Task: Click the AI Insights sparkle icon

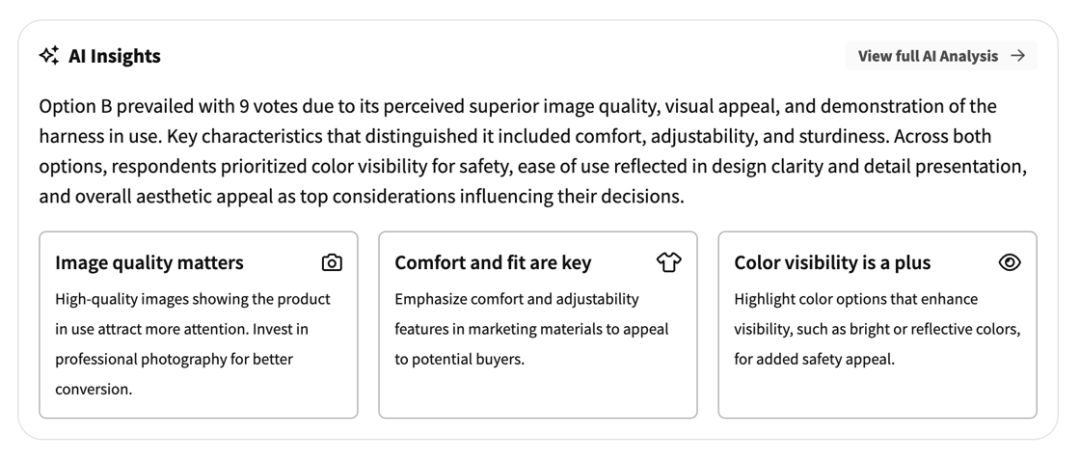Action: click(x=48, y=56)
